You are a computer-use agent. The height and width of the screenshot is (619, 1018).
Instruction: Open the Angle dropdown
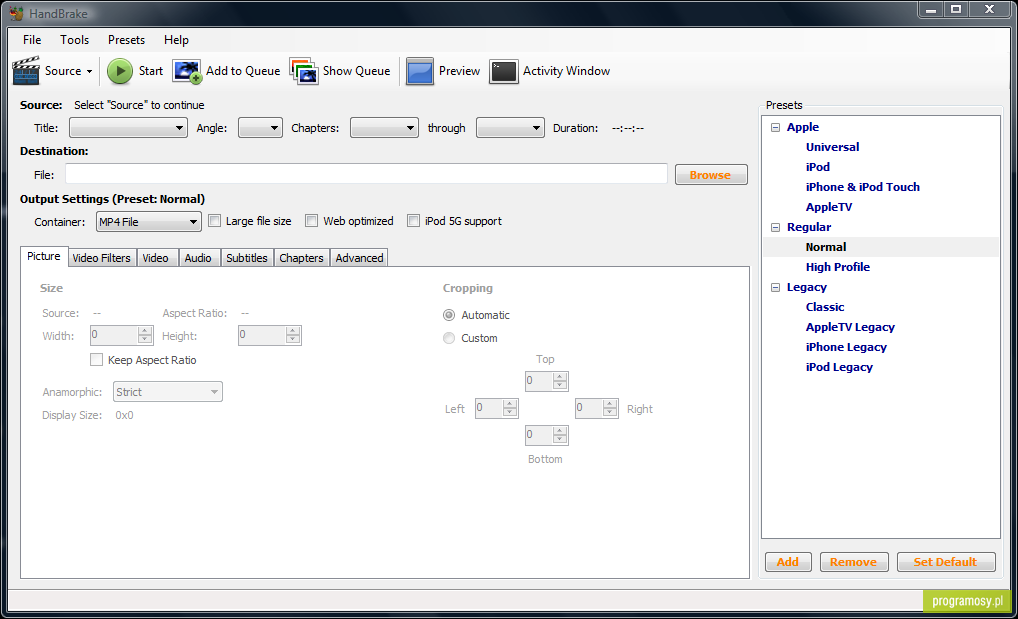tap(260, 128)
